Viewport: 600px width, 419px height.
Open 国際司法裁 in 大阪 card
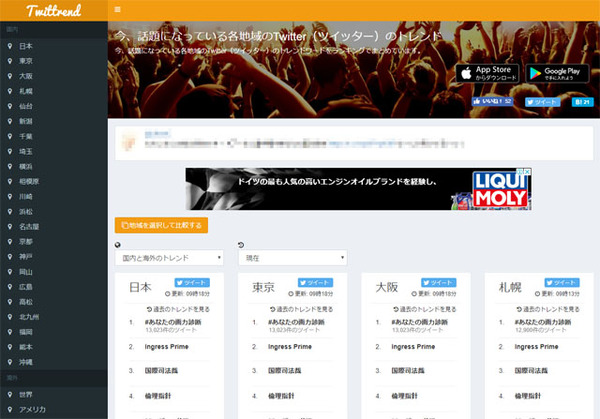tap(408, 370)
